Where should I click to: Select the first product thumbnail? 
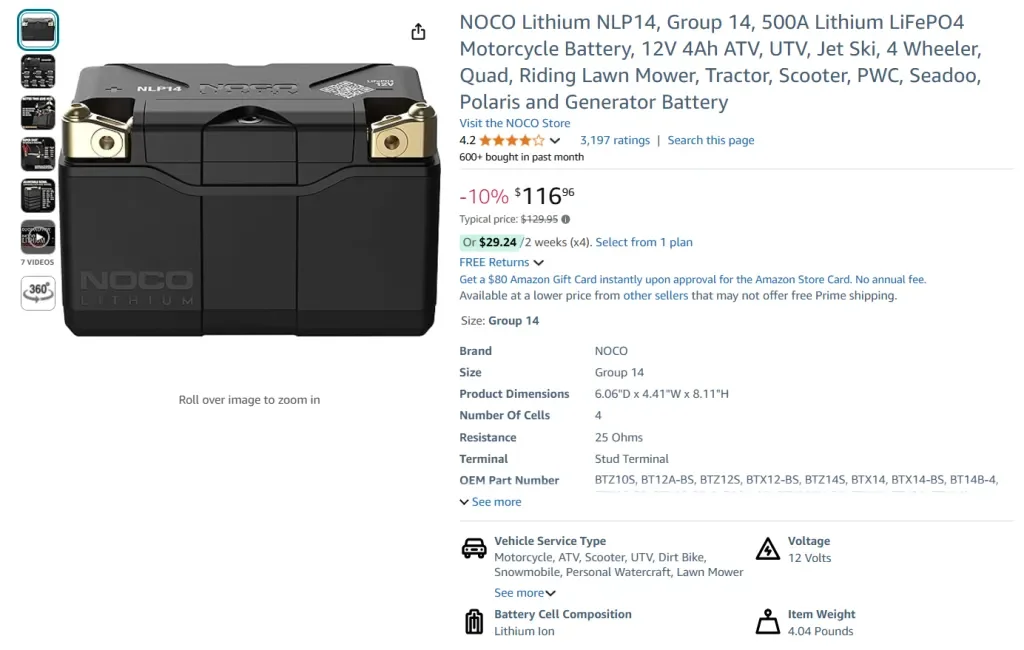tap(37, 29)
